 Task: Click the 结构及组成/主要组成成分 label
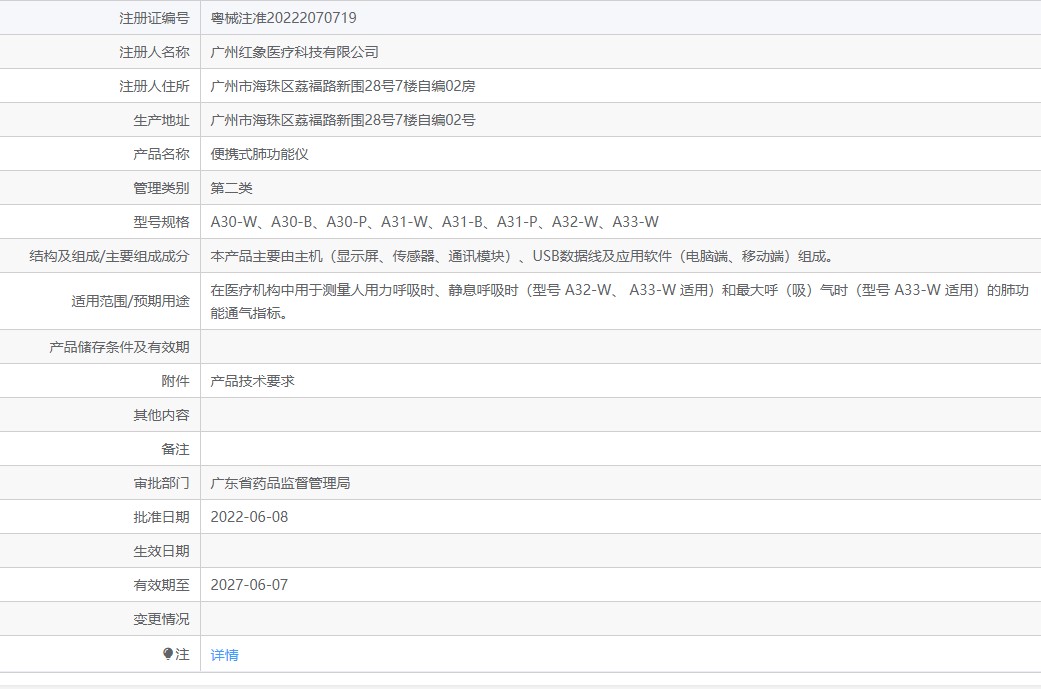110,256
